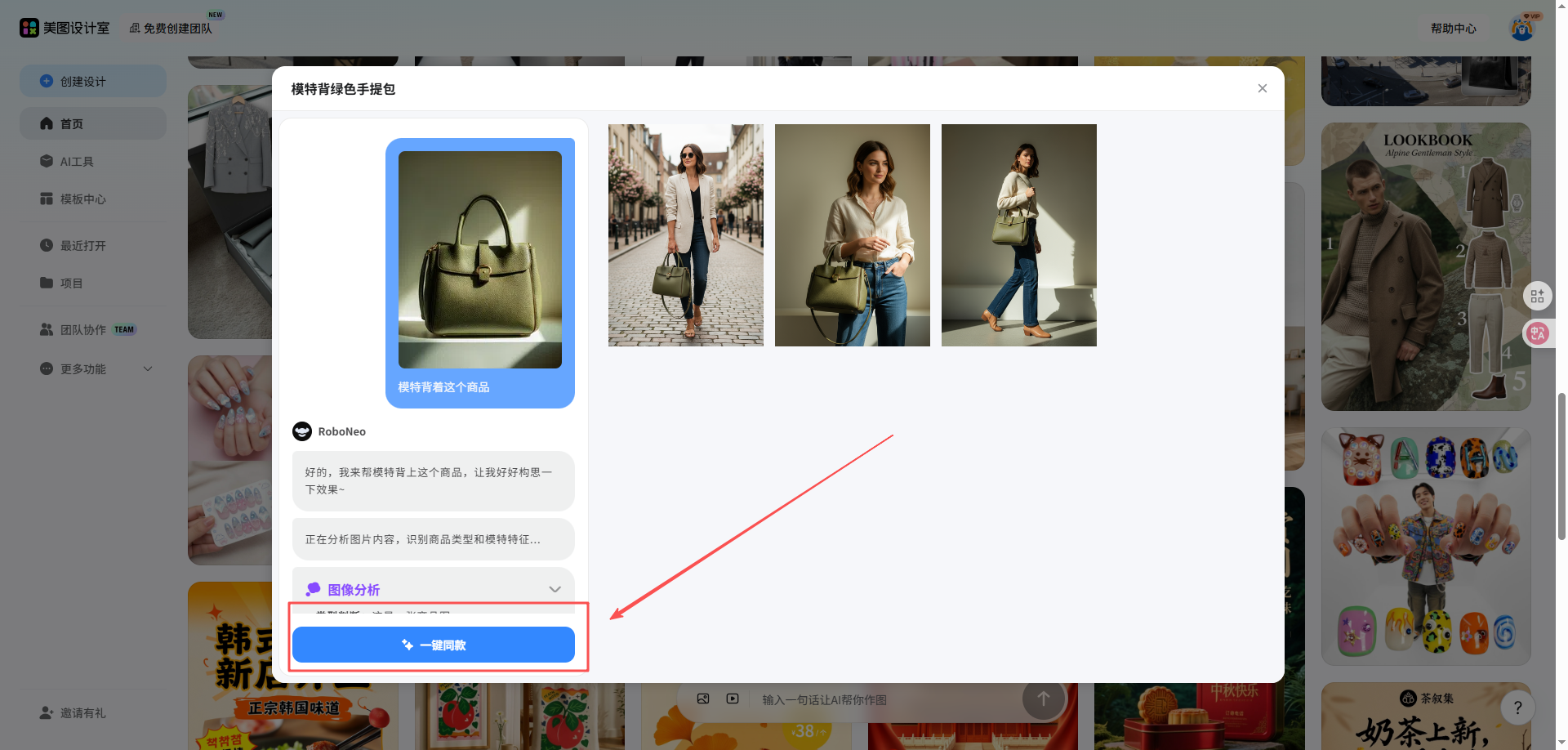Screen dimensions: 1568x750
Task: Click the floating grid-plus widget icon
Action: [x=1538, y=296]
